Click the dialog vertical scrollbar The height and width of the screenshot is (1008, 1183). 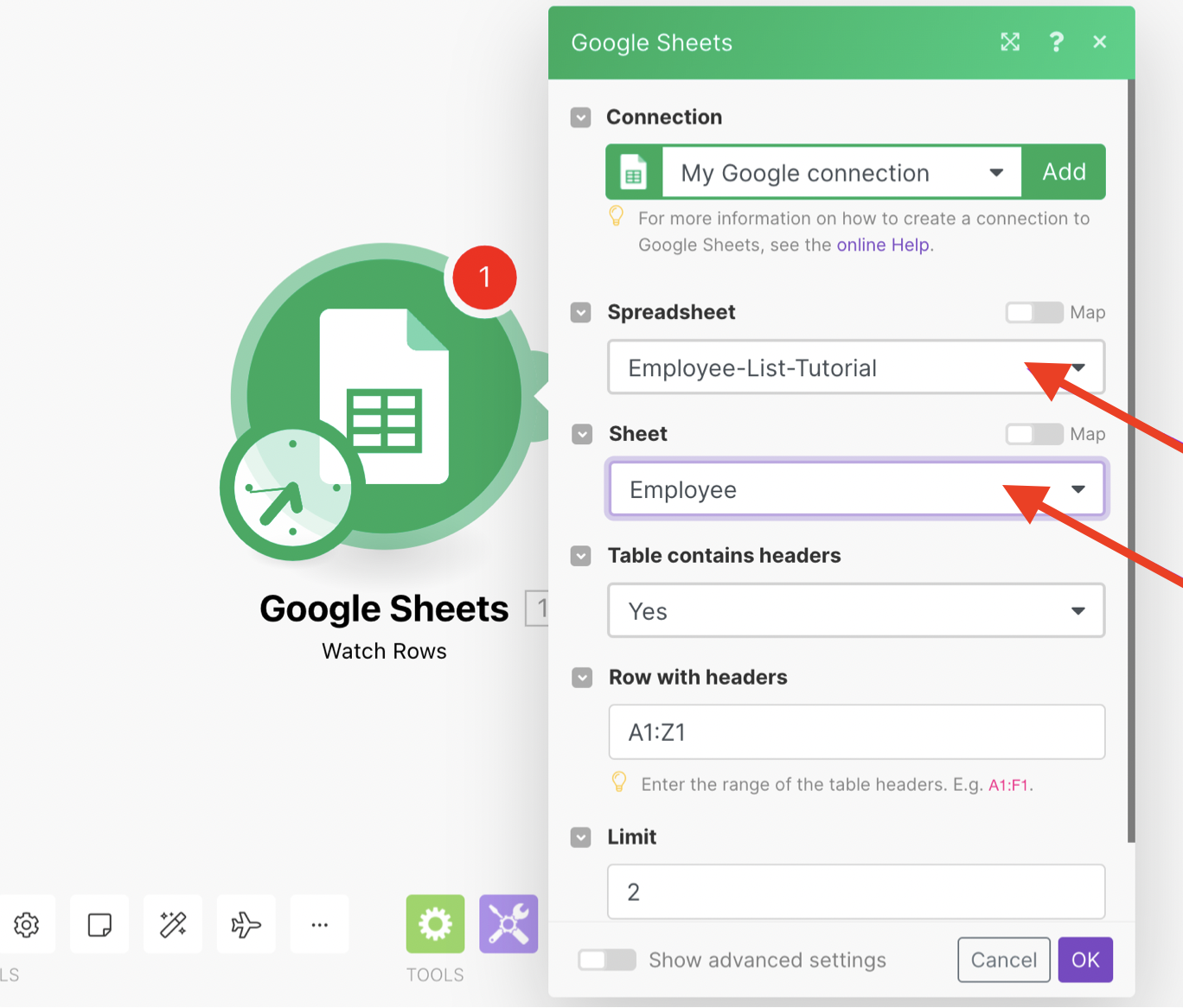1131,461
